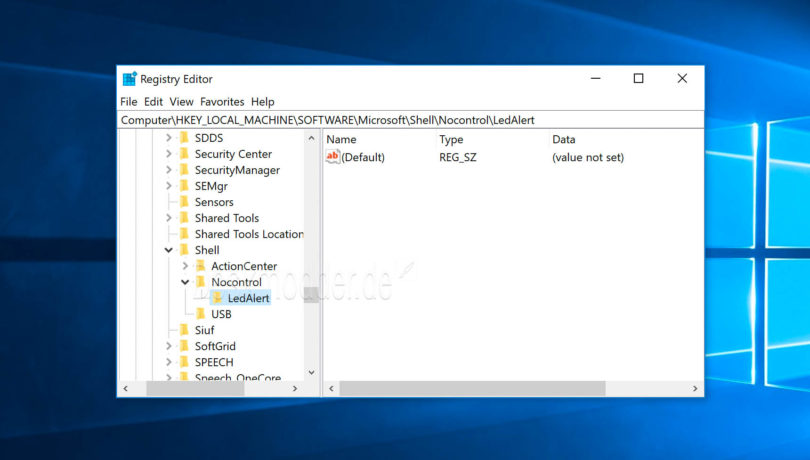Select the Shared Tools folder icon
The image size is (810, 460).
[184, 218]
